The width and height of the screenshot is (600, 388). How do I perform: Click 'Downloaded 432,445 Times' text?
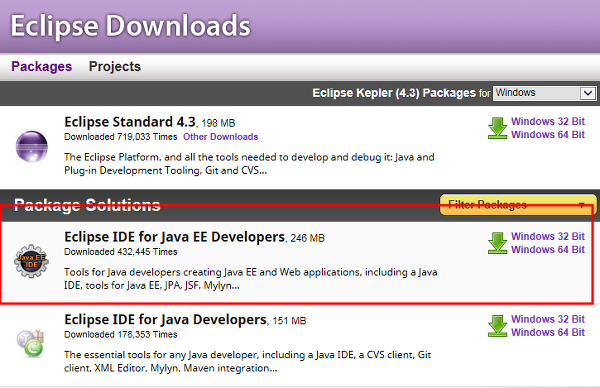[x=121, y=252]
